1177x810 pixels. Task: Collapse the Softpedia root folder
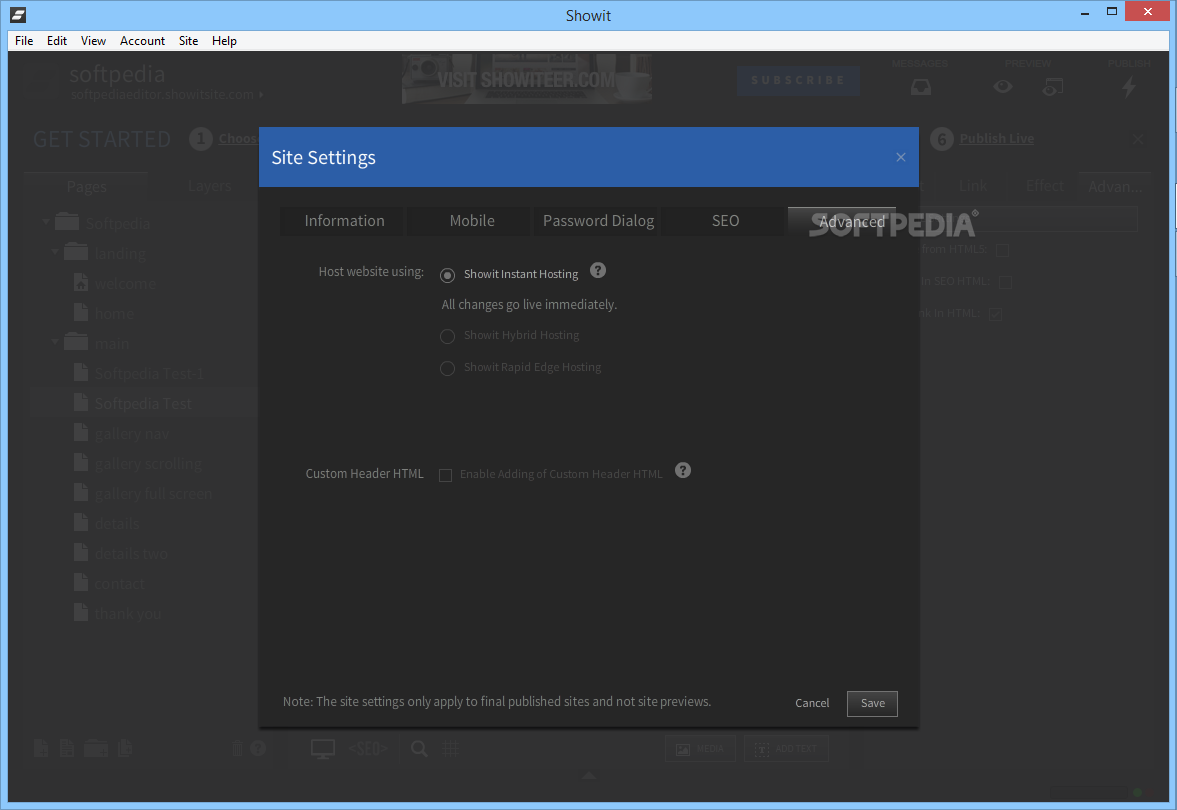(x=46, y=222)
